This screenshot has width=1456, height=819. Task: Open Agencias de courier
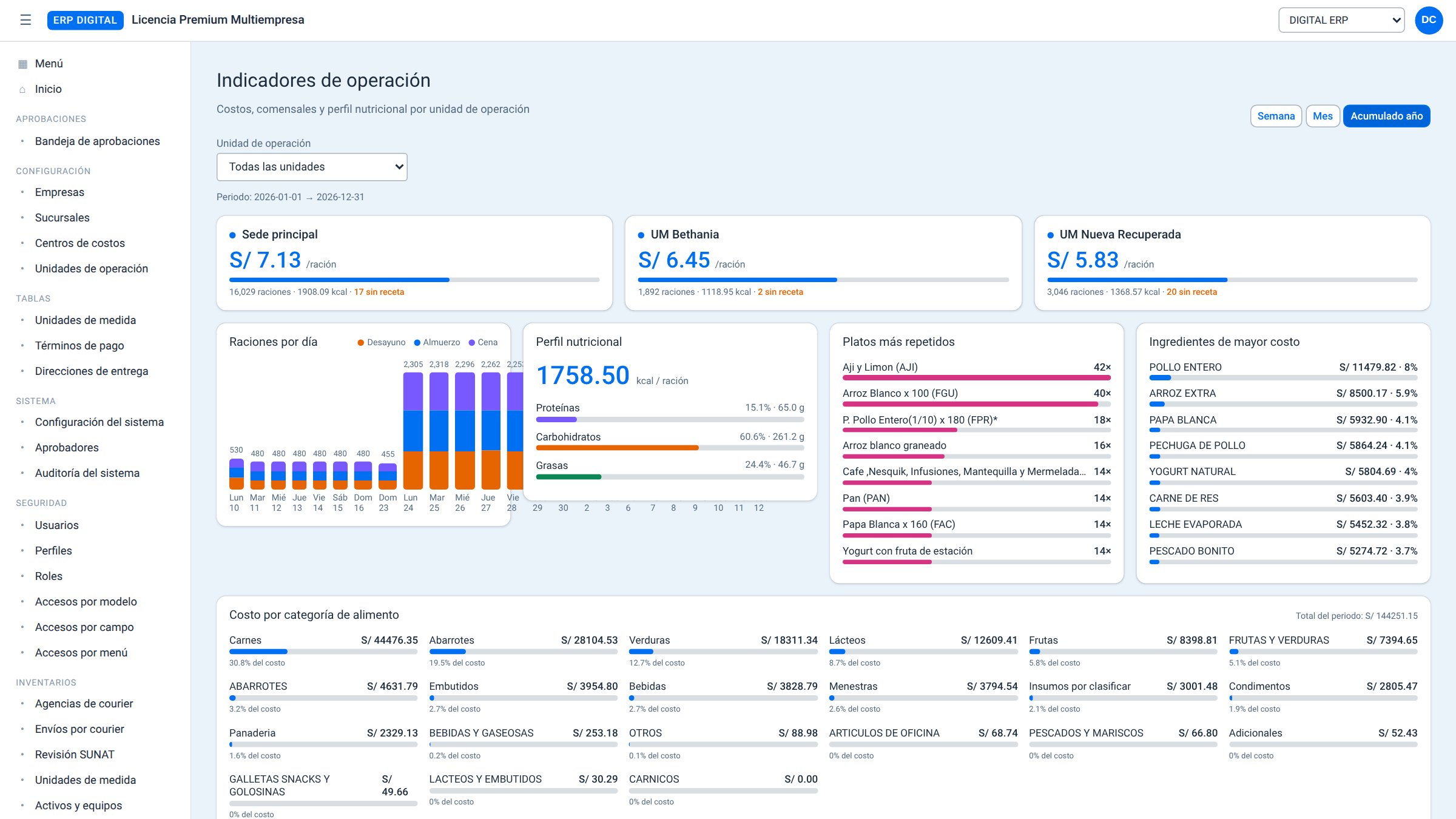click(x=84, y=704)
